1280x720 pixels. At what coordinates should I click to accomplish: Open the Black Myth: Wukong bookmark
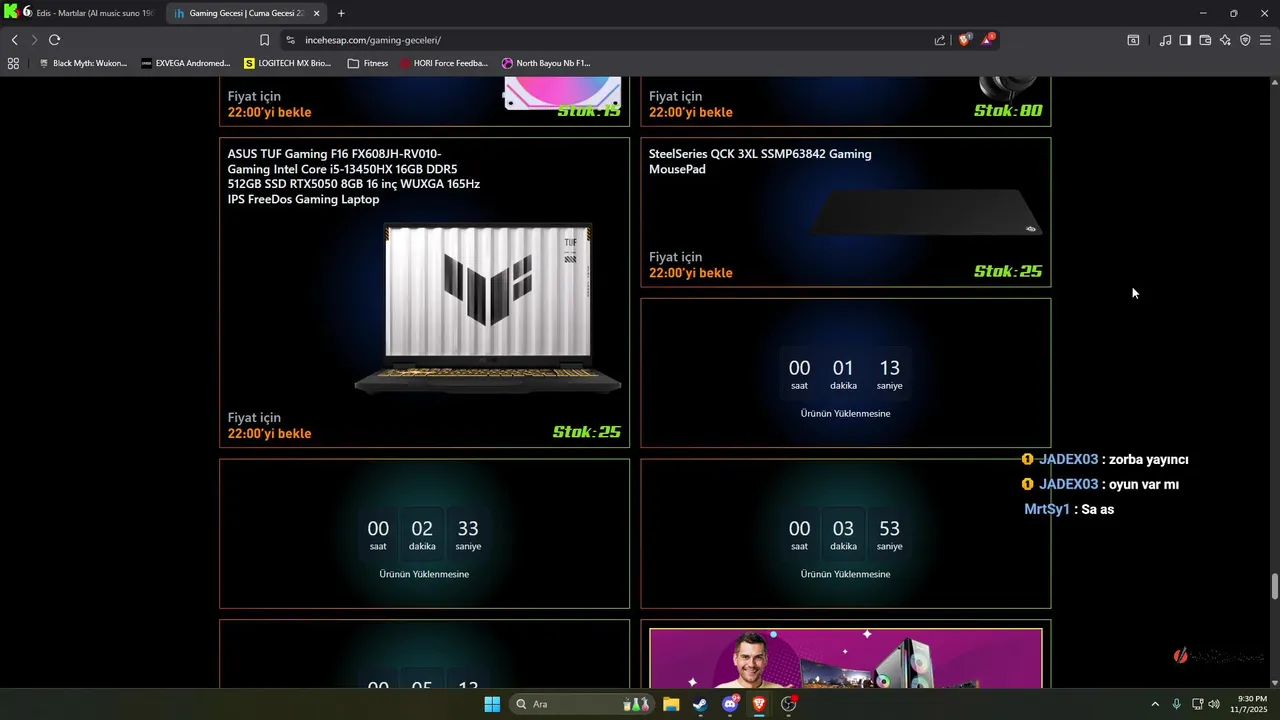(82, 63)
